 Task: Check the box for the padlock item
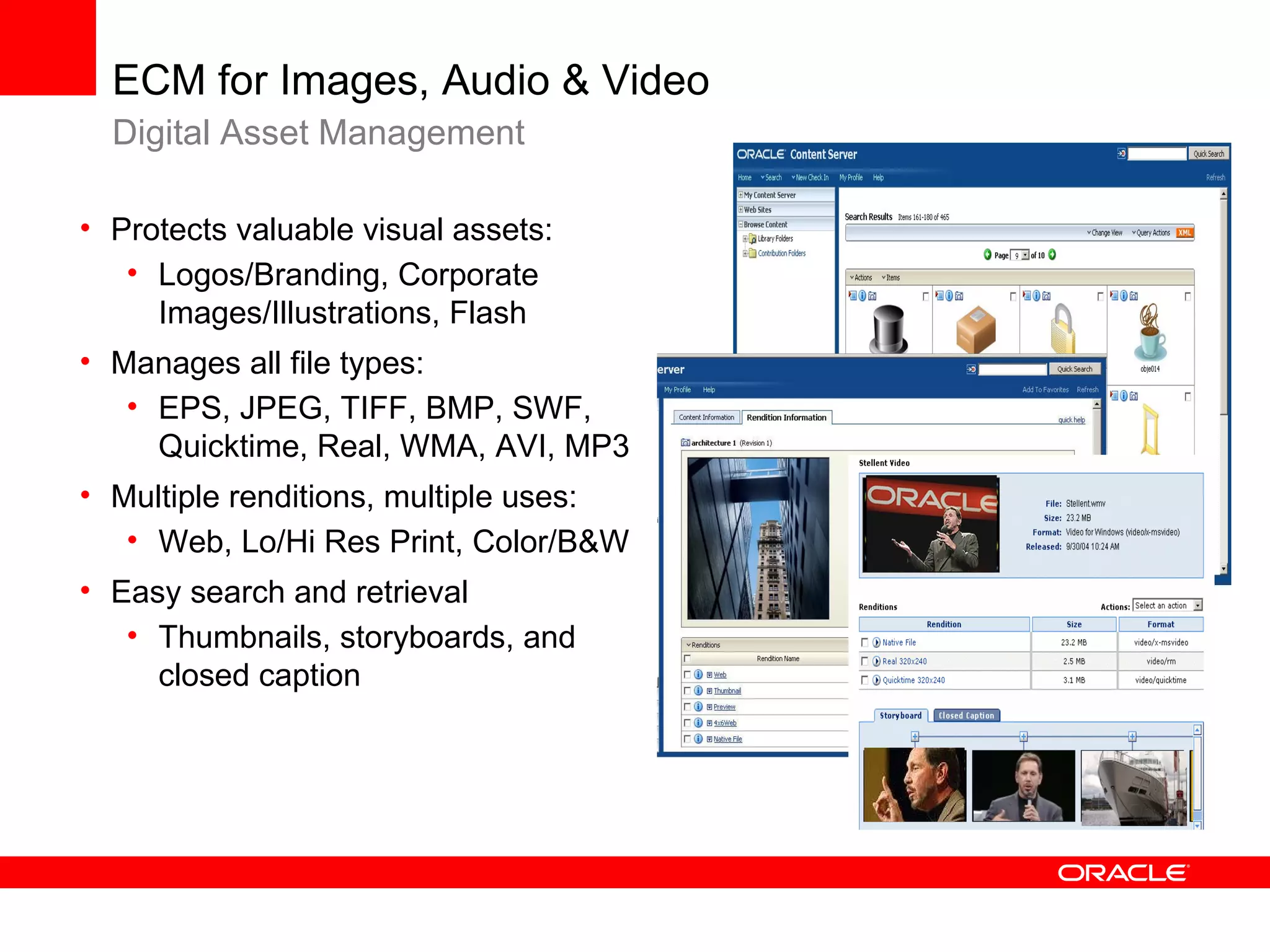pos(1101,297)
